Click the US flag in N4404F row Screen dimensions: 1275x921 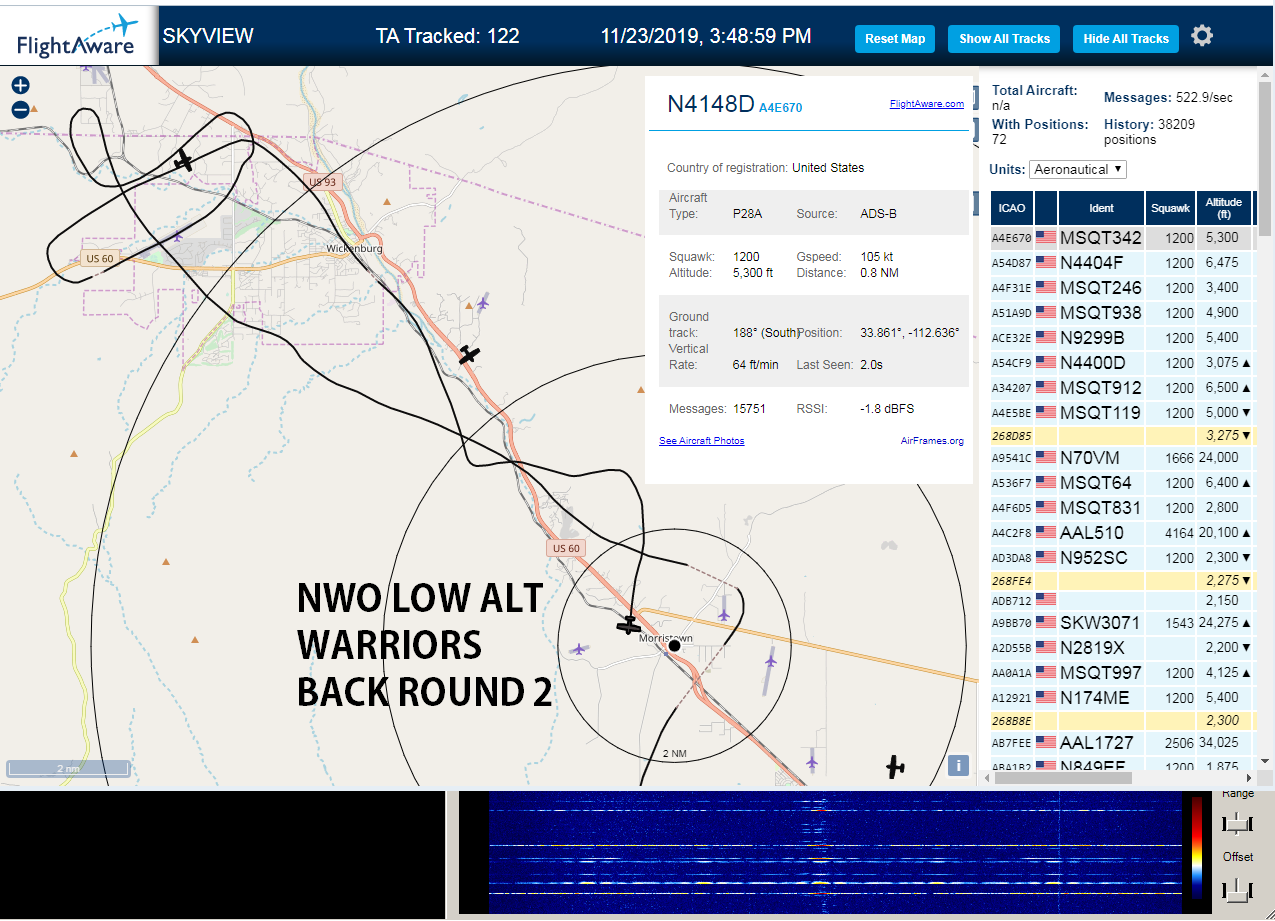pyautogui.click(x=1046, y=263)
